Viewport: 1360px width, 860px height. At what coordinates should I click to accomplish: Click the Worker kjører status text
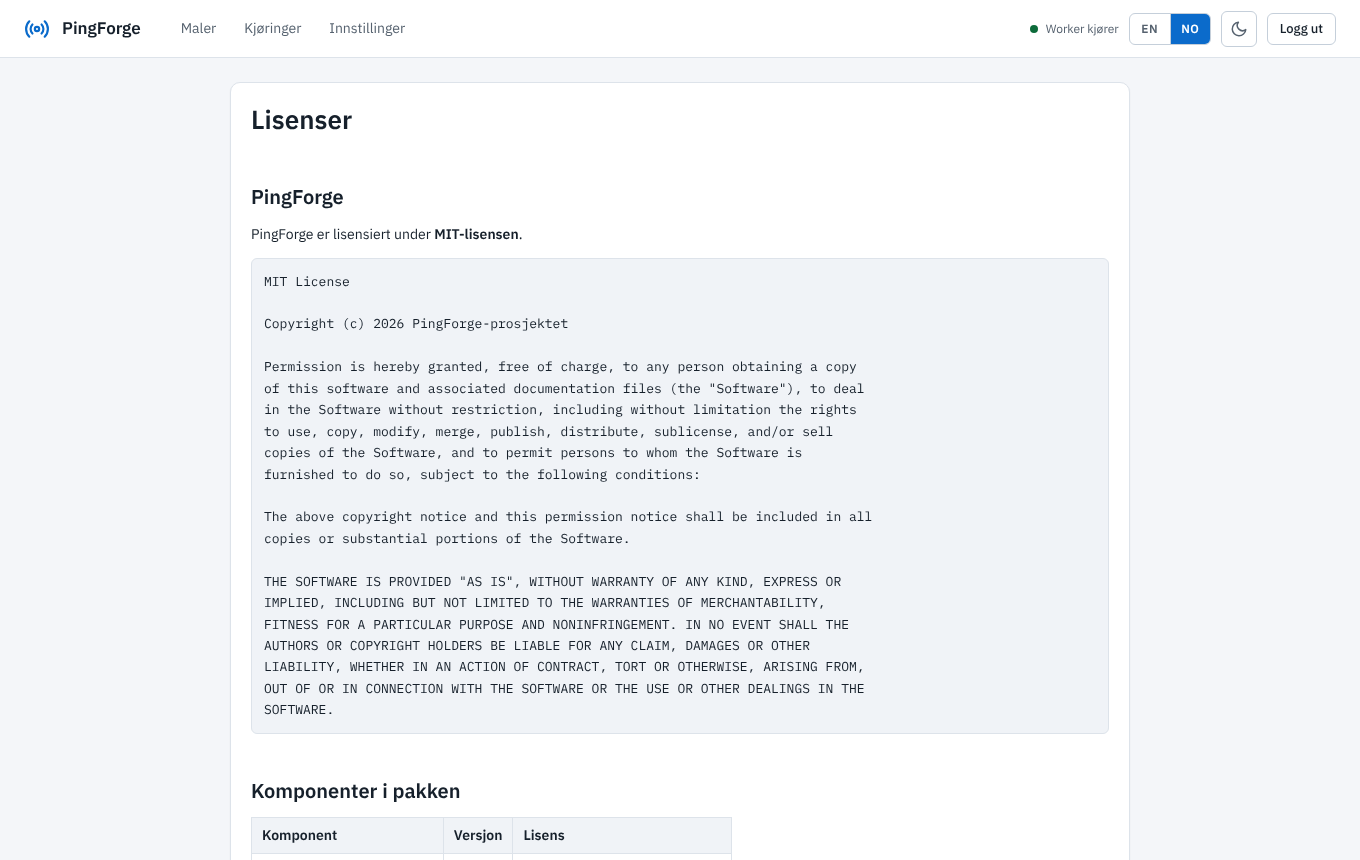(x=1082, y=29)
